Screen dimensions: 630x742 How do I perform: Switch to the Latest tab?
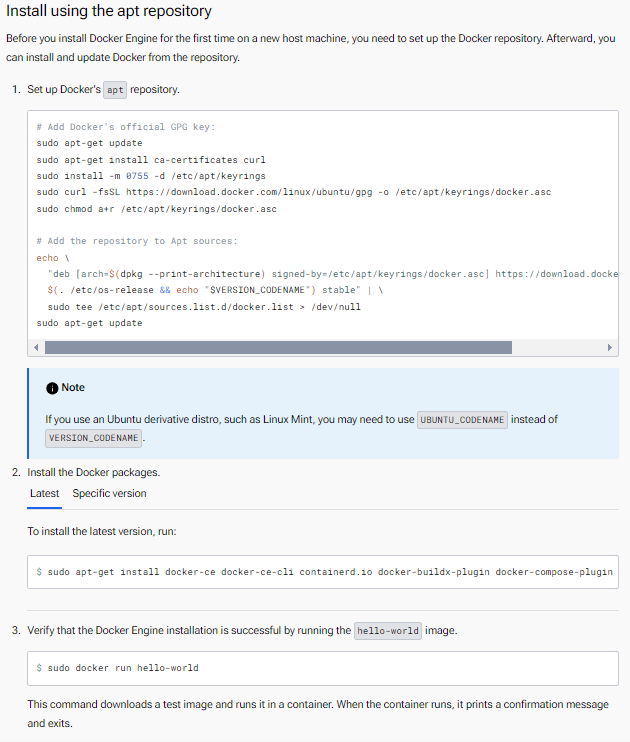tap(44, 494)
